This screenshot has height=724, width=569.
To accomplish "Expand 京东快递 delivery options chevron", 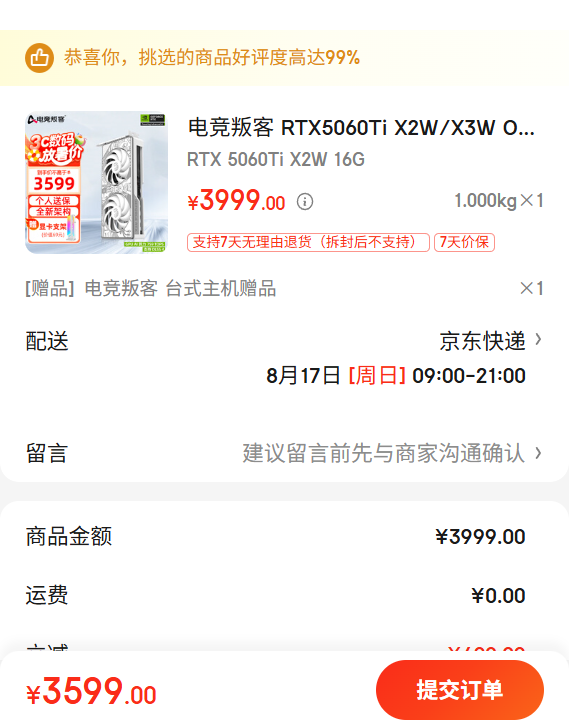I will click(538, 340).
